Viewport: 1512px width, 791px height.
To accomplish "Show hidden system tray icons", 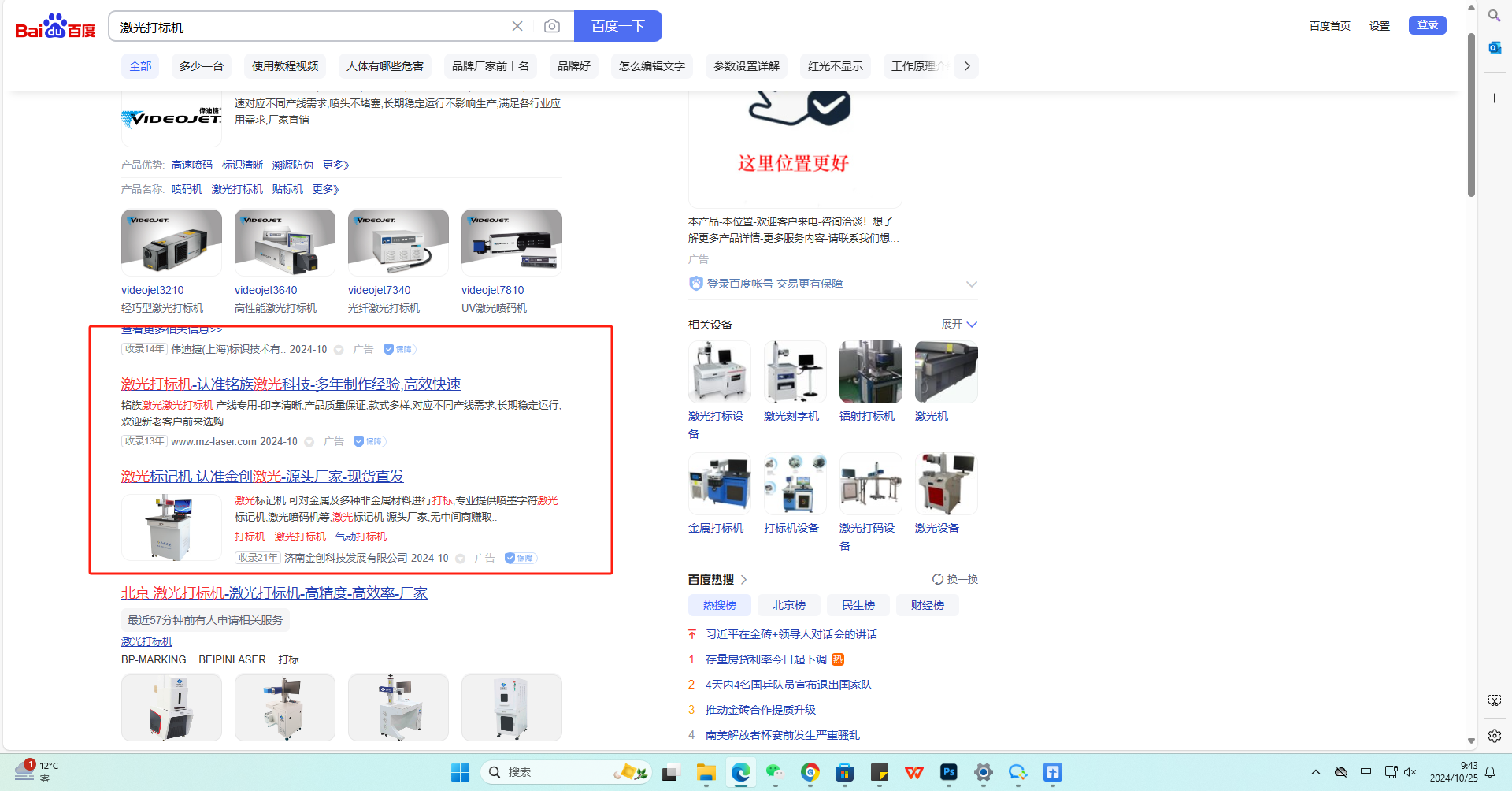I will 1315,772.
